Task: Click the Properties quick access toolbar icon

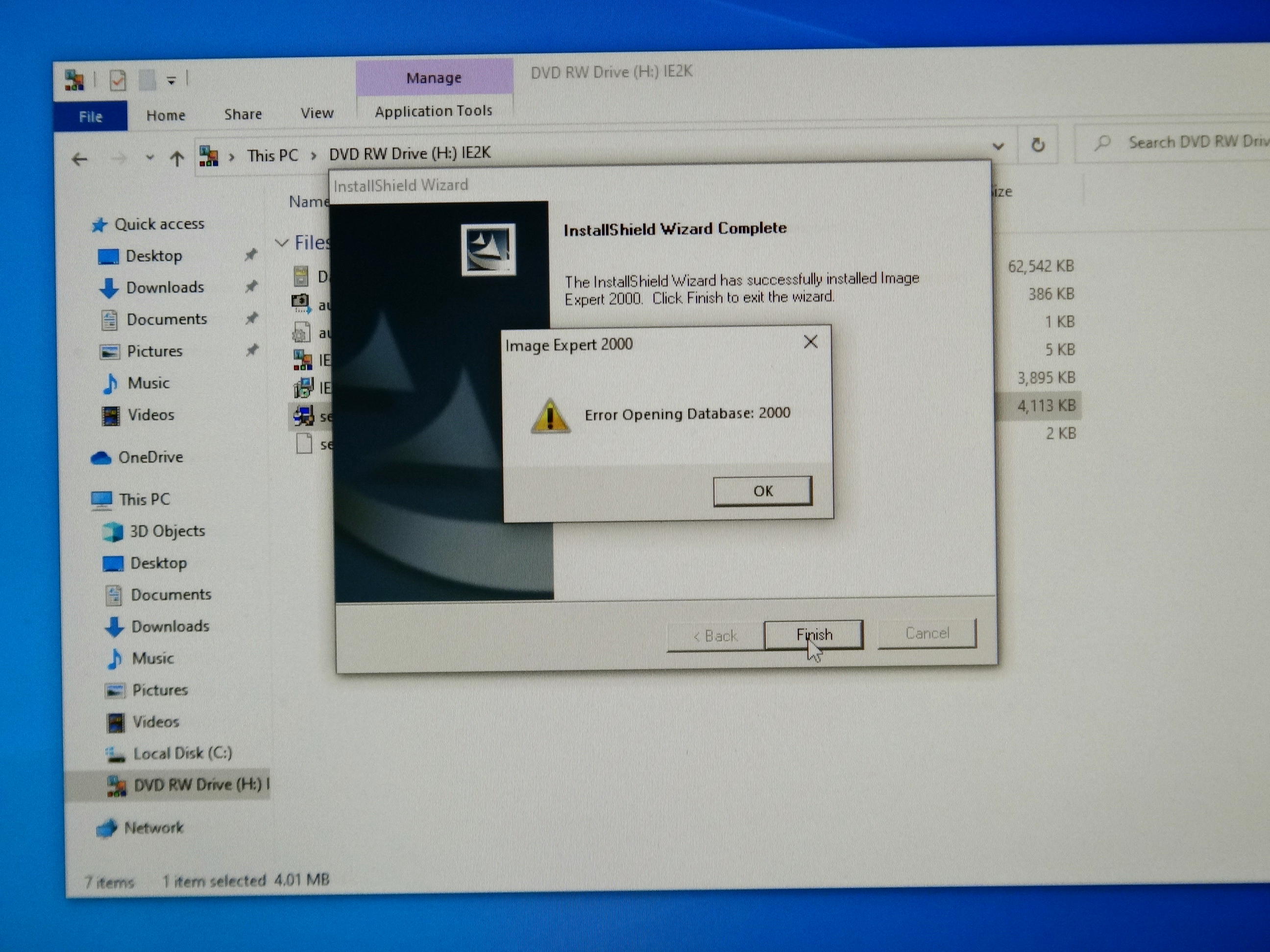Action: [x=118, y=80]
